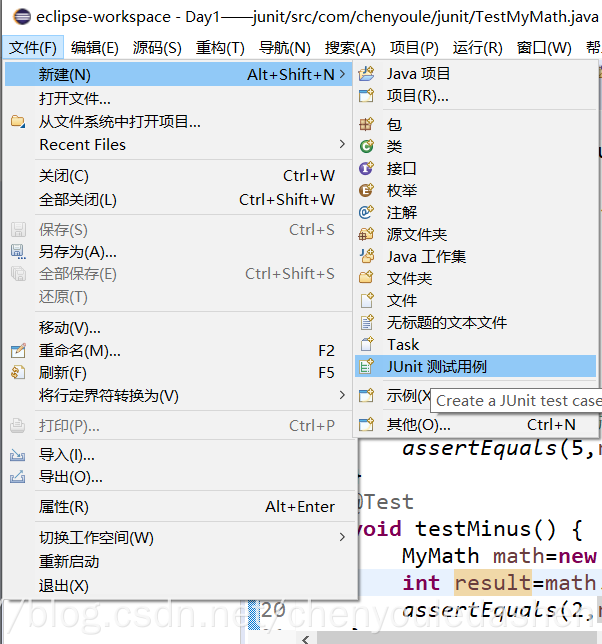
Task: Open the 运行(R) menu
Action: [x=478, y=48]
